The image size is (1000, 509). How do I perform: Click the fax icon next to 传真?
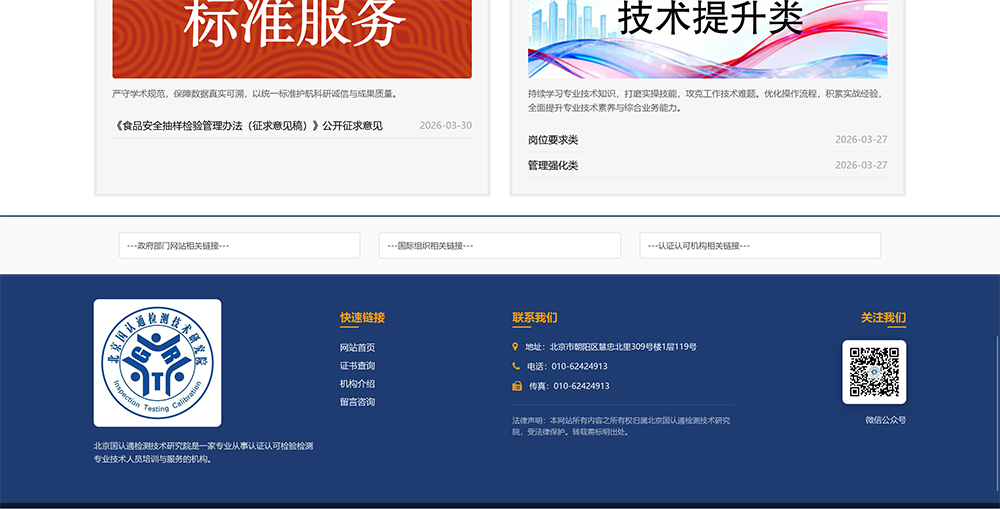[517, 386]
